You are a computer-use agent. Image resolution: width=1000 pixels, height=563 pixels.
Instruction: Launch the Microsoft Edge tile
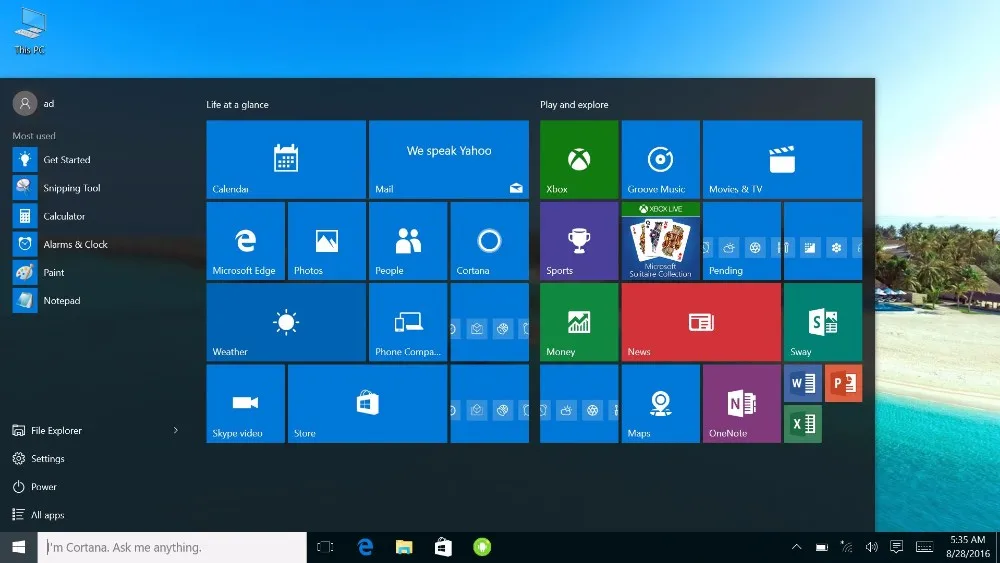pyautogui.click(x=246, y=241)
